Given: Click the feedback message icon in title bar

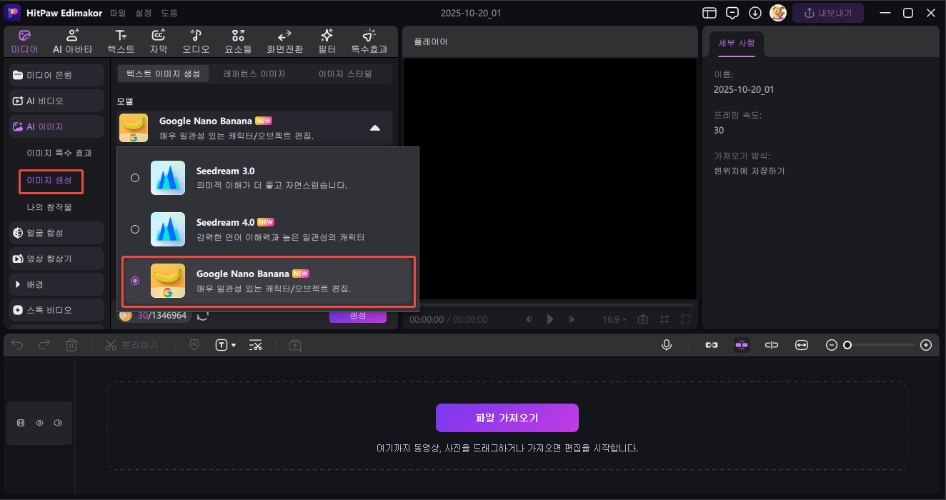Looking at the screenshot, I should pos(732,13).
